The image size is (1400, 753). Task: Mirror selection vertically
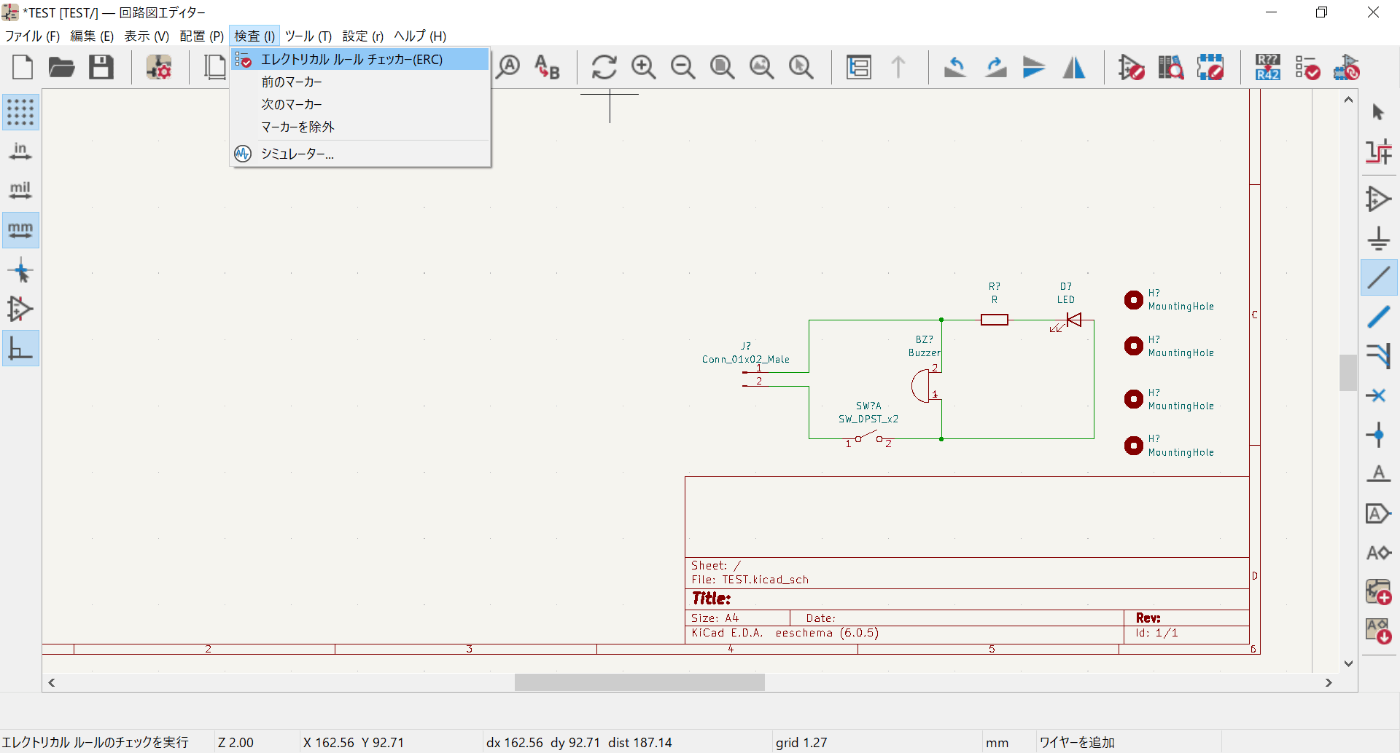click(1034, 67)
